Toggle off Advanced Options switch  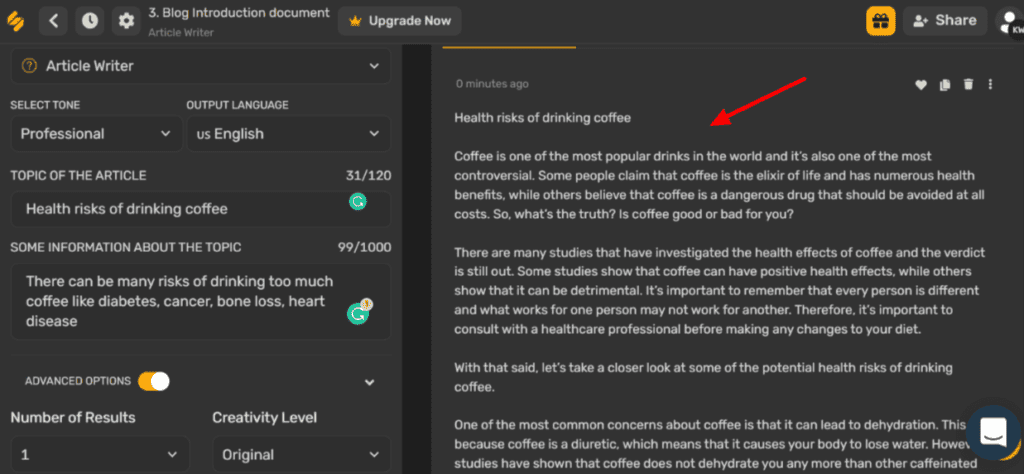click(154, 381)
